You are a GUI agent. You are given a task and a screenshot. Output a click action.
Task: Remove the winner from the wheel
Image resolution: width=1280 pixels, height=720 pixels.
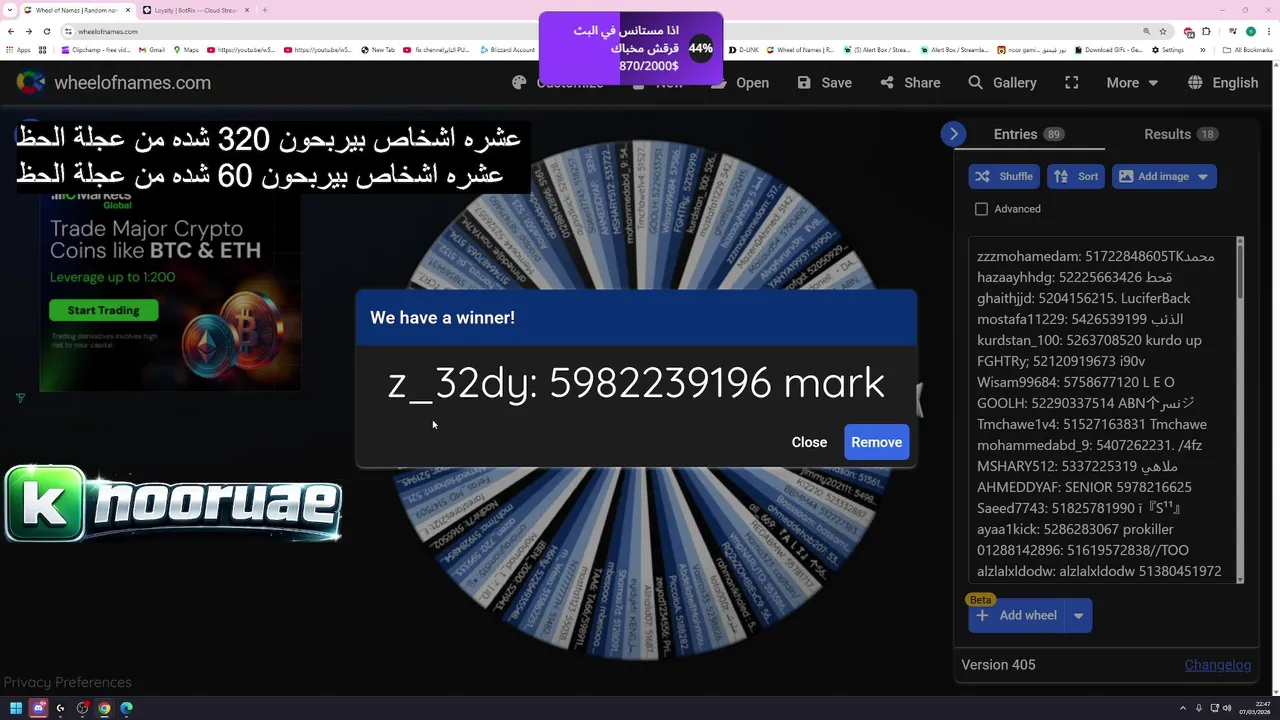pos(876,442)
